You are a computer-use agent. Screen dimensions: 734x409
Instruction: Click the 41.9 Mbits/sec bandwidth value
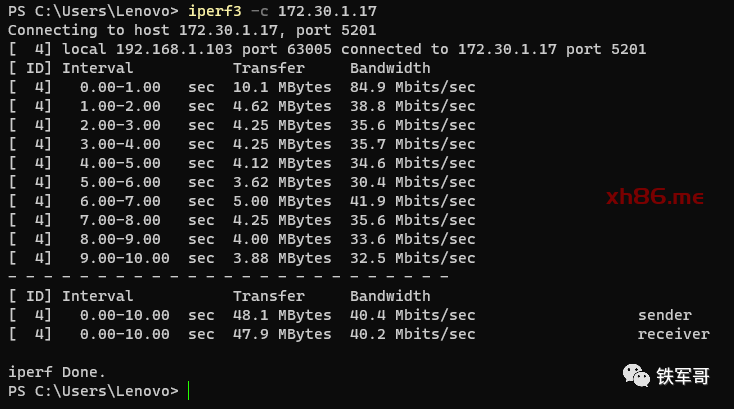pyautogui.click(x=412, y=201)
